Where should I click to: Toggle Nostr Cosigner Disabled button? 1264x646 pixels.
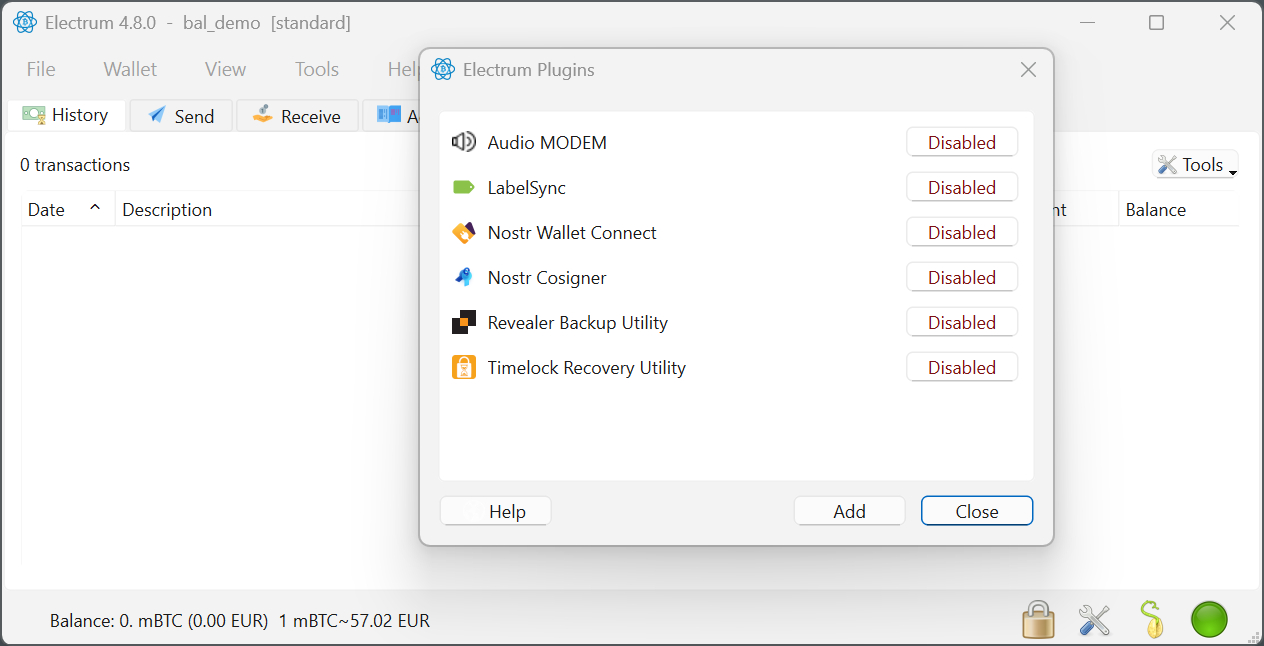tap(962, 277)
